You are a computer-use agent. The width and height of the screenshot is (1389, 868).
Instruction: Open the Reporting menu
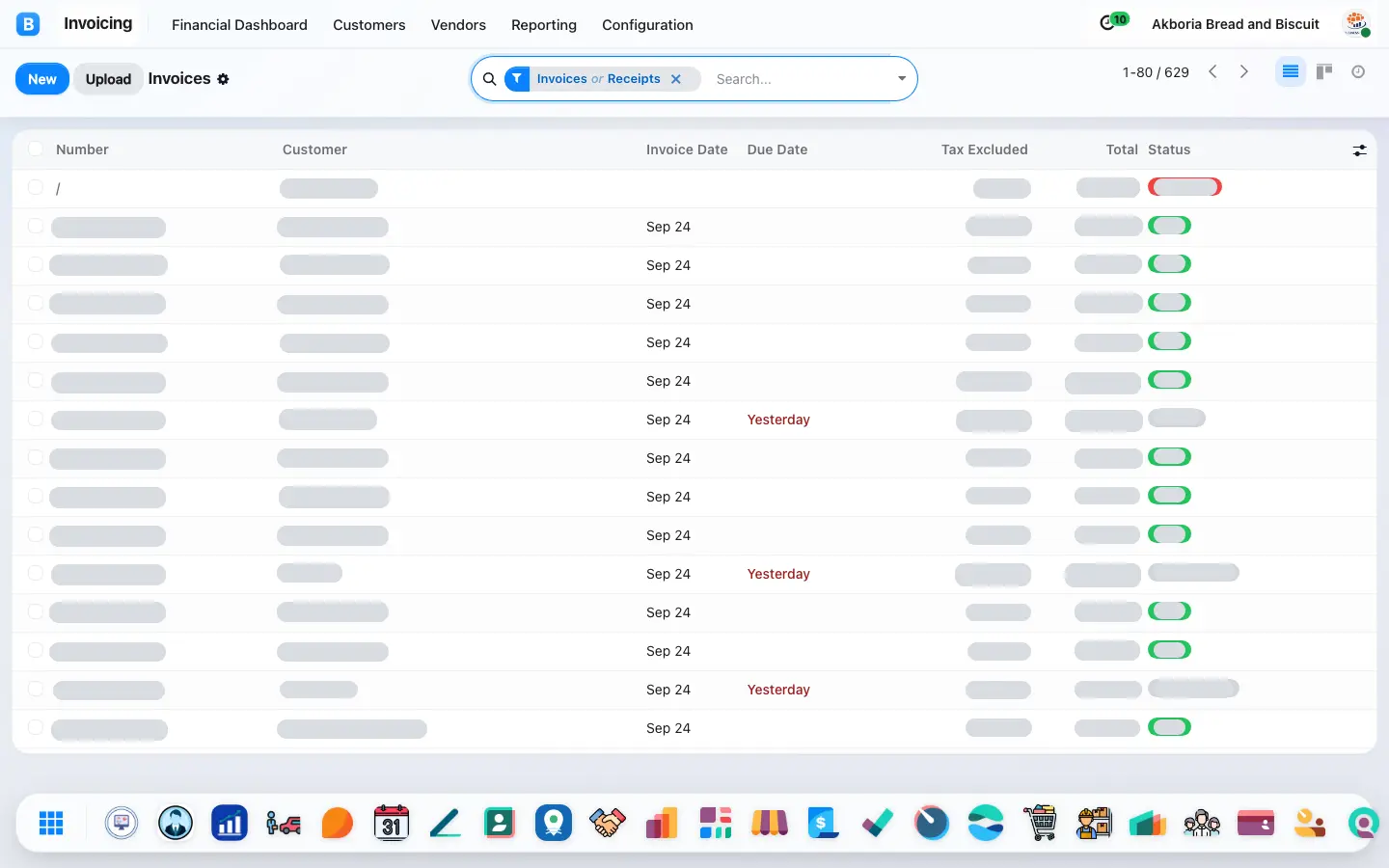(544, 25)
